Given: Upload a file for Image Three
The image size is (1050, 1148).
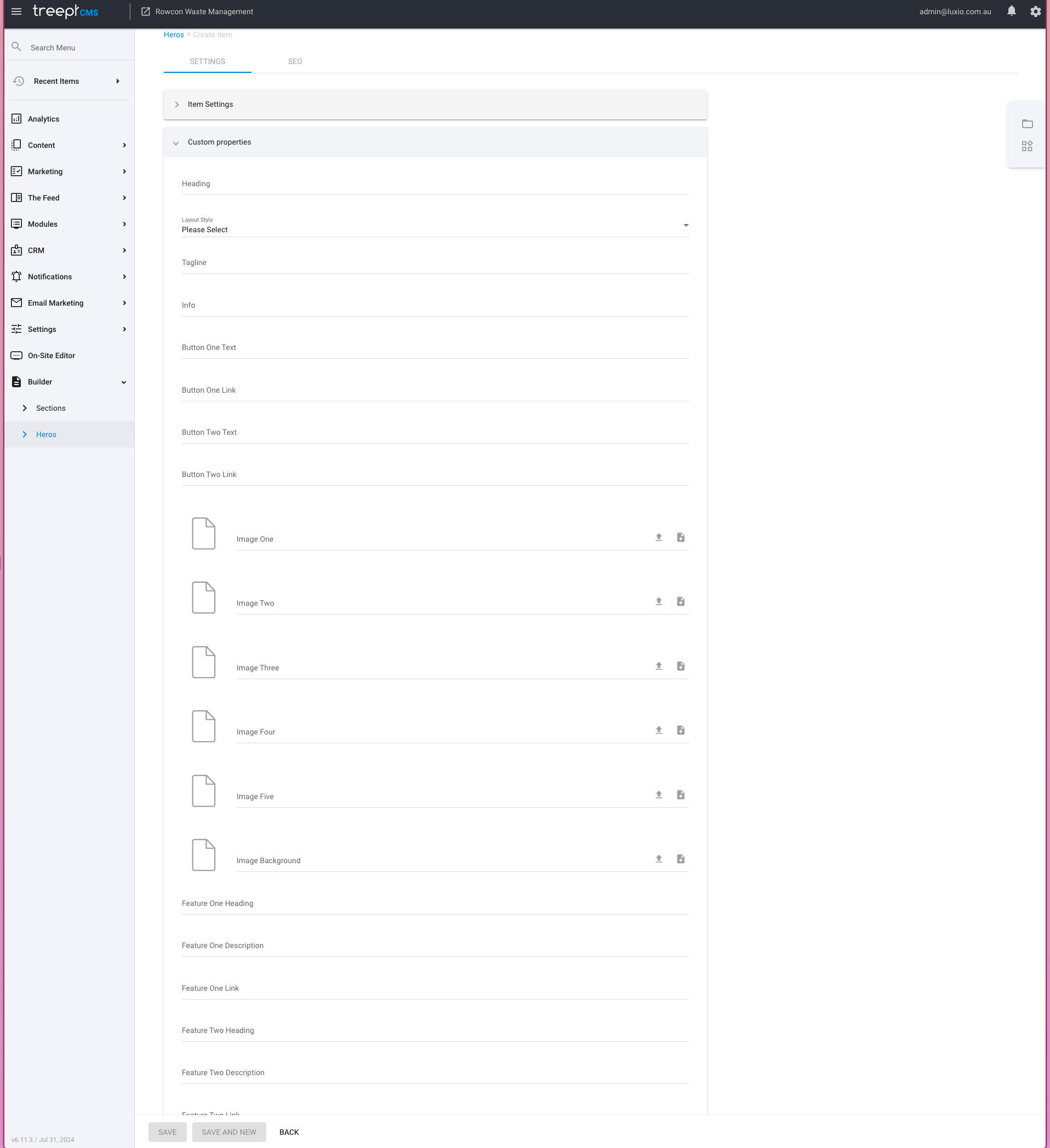Looking at the screenshot, I should click(659, 666).
